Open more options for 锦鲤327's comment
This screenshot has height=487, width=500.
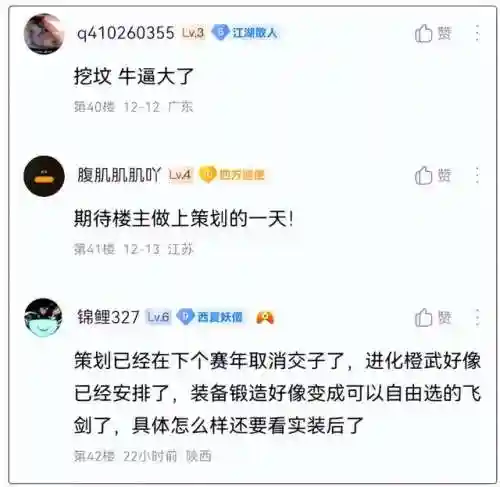pyautogui.click(x=477, y=317)
